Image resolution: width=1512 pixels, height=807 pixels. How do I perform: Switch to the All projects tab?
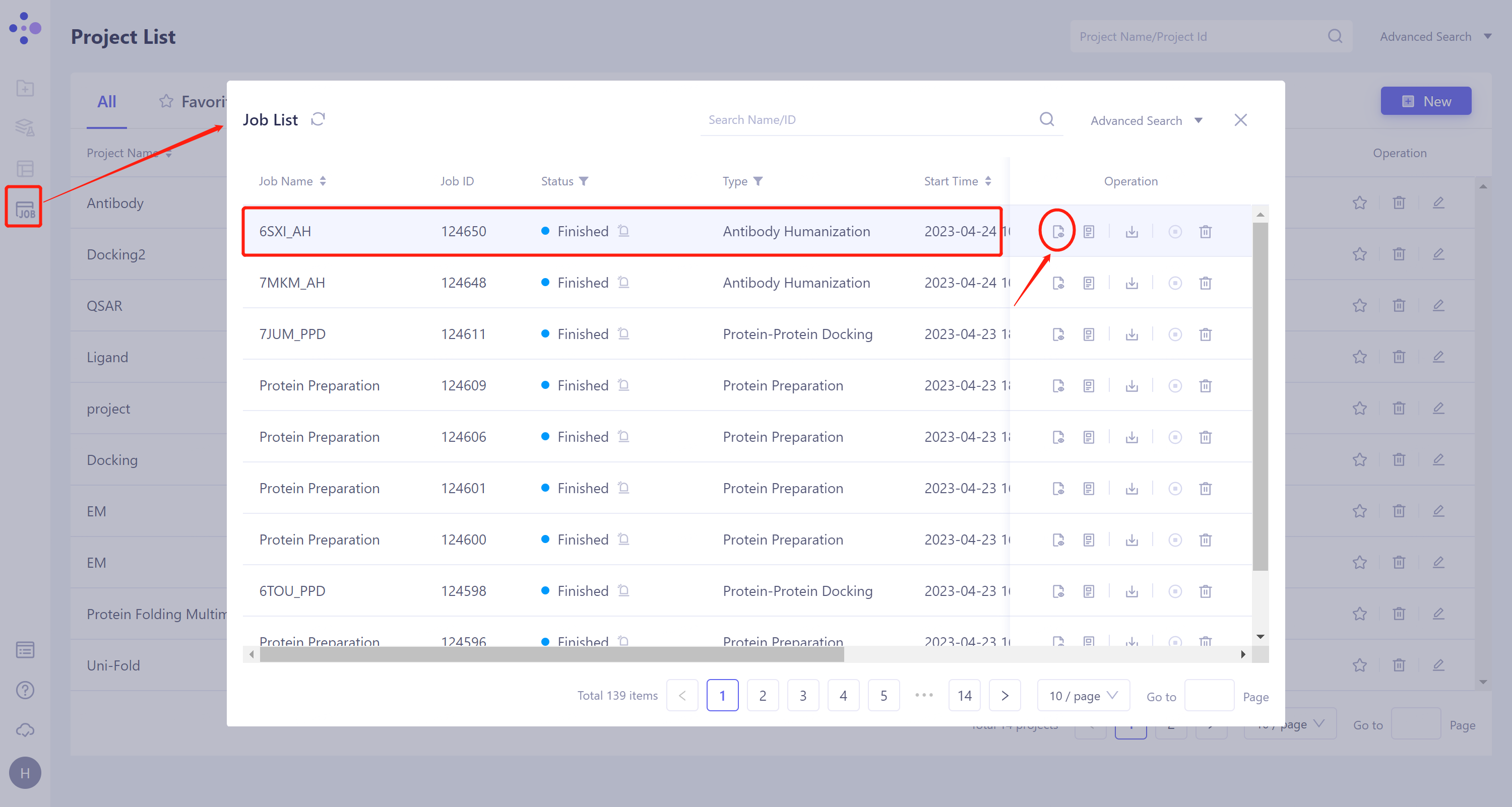click(x=107, y=102)
